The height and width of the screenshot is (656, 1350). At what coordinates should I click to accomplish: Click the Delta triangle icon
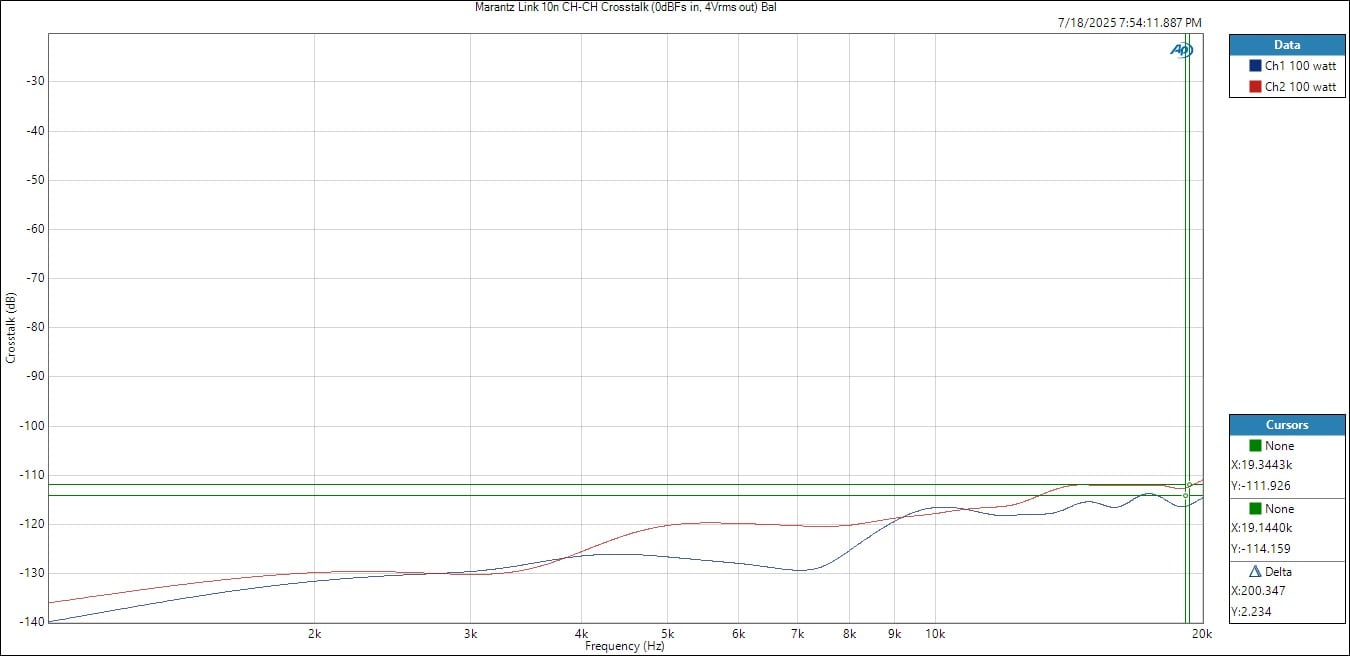click(x=1255, y=572)
